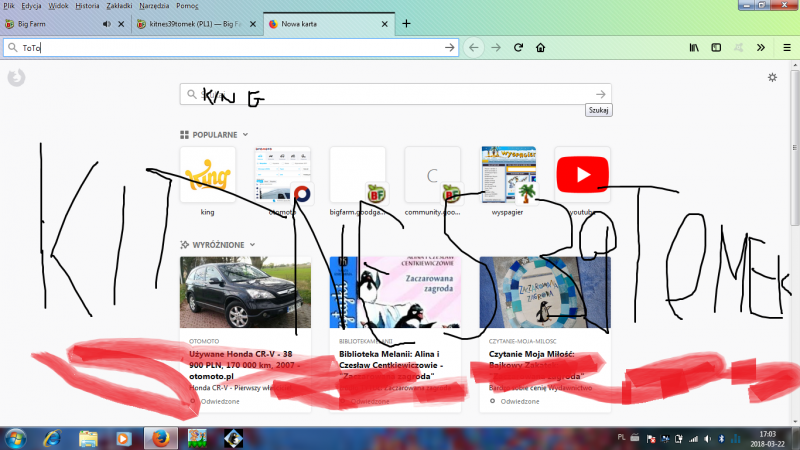This screenshot has height=450, width=800.
Task: Open new tab preferences gear
Action: 772,77
